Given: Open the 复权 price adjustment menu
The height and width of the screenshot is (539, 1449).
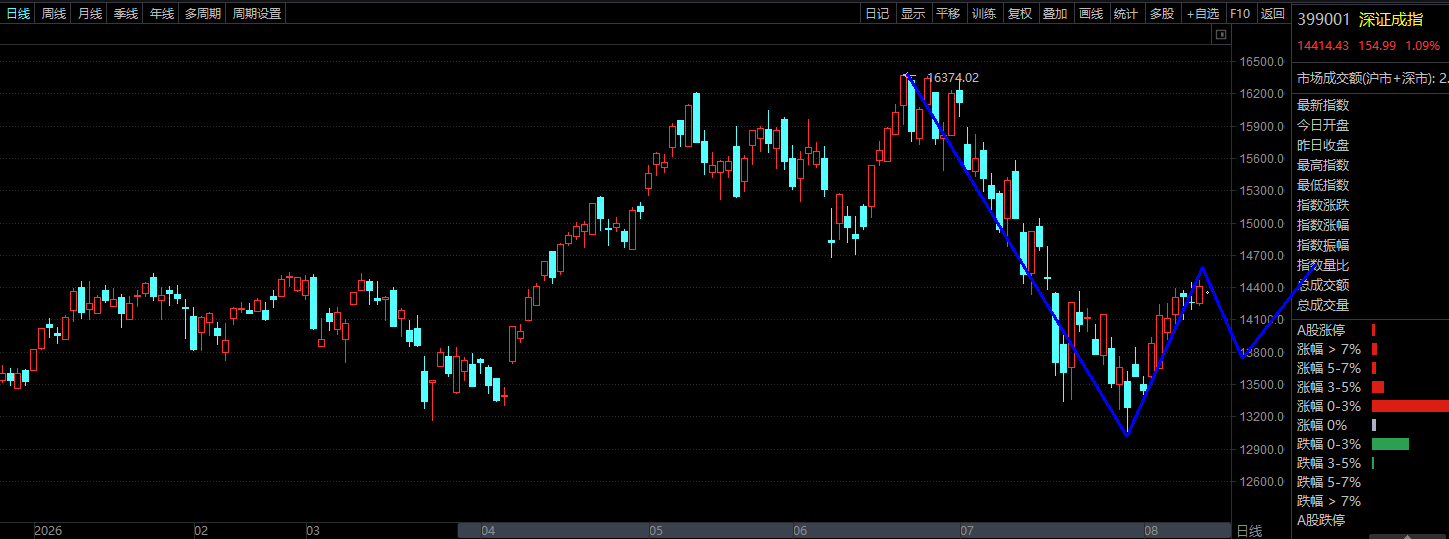Looking at the screenshot, I should (x=1020, y=13).
